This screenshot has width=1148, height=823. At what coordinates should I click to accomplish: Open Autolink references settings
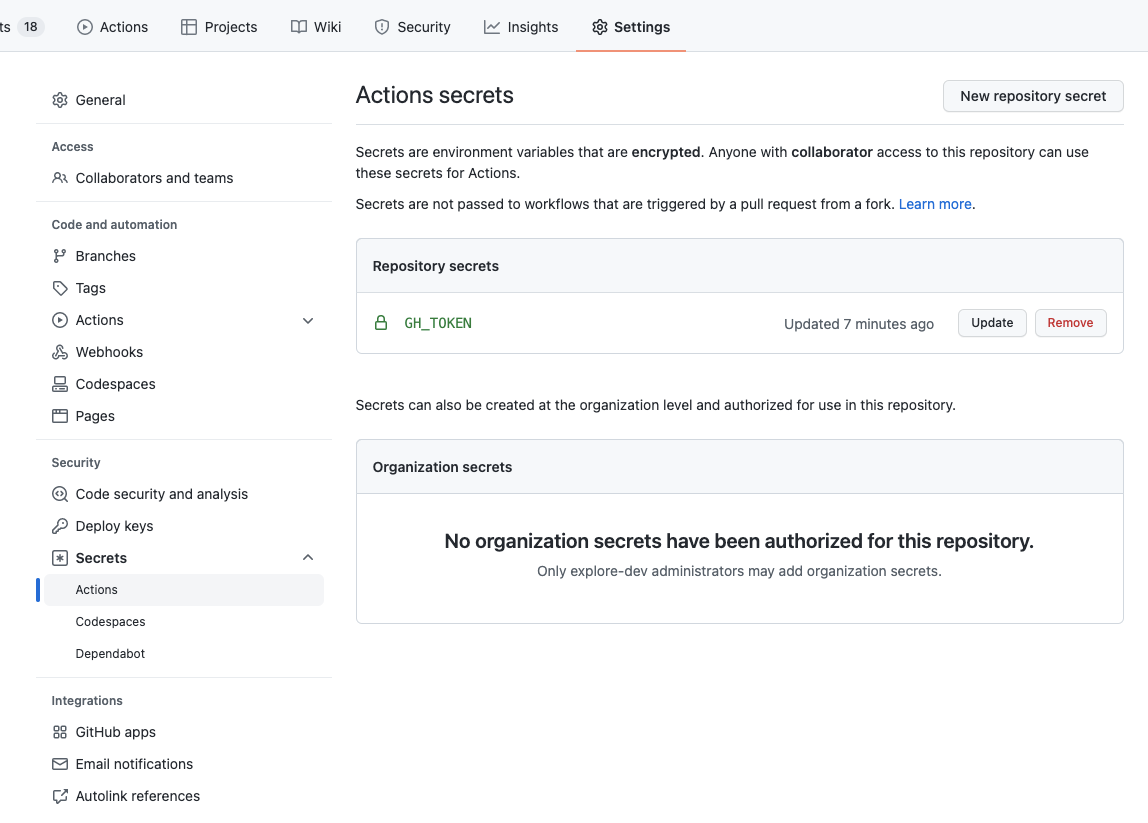coord(184,796)
